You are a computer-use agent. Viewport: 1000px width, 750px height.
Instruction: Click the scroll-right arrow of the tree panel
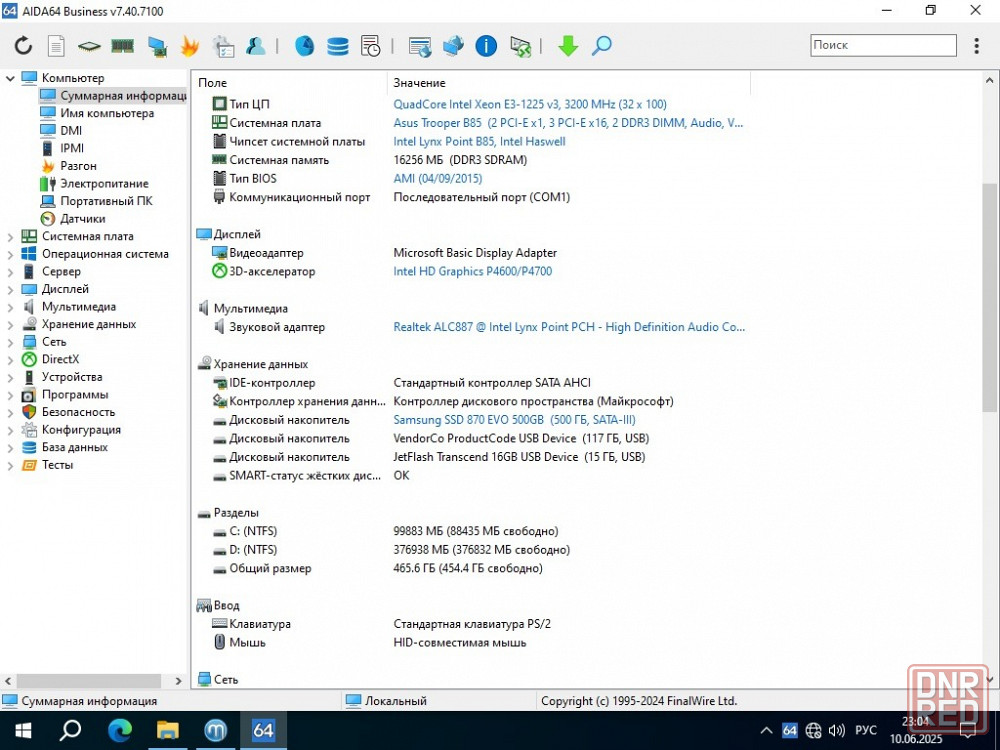(x=179, y=681)
